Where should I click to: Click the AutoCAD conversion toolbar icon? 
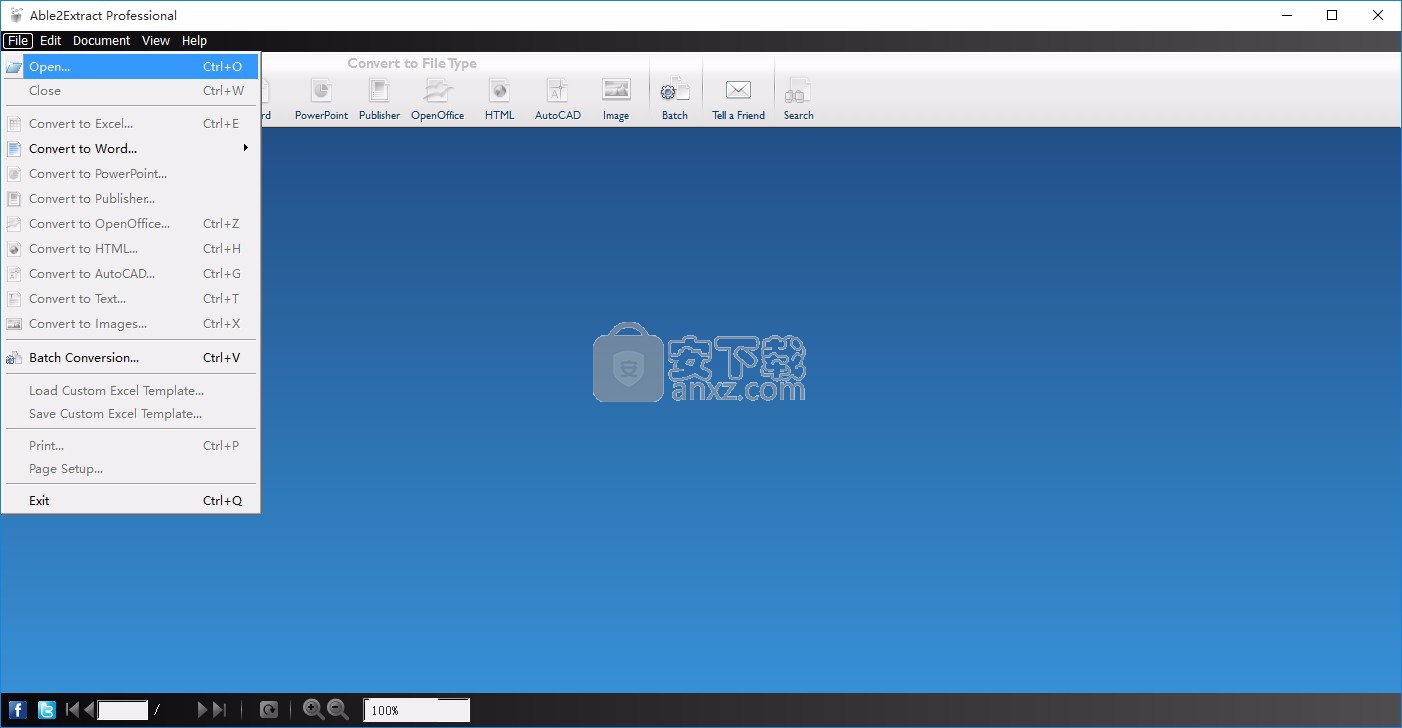coord(557,91)
